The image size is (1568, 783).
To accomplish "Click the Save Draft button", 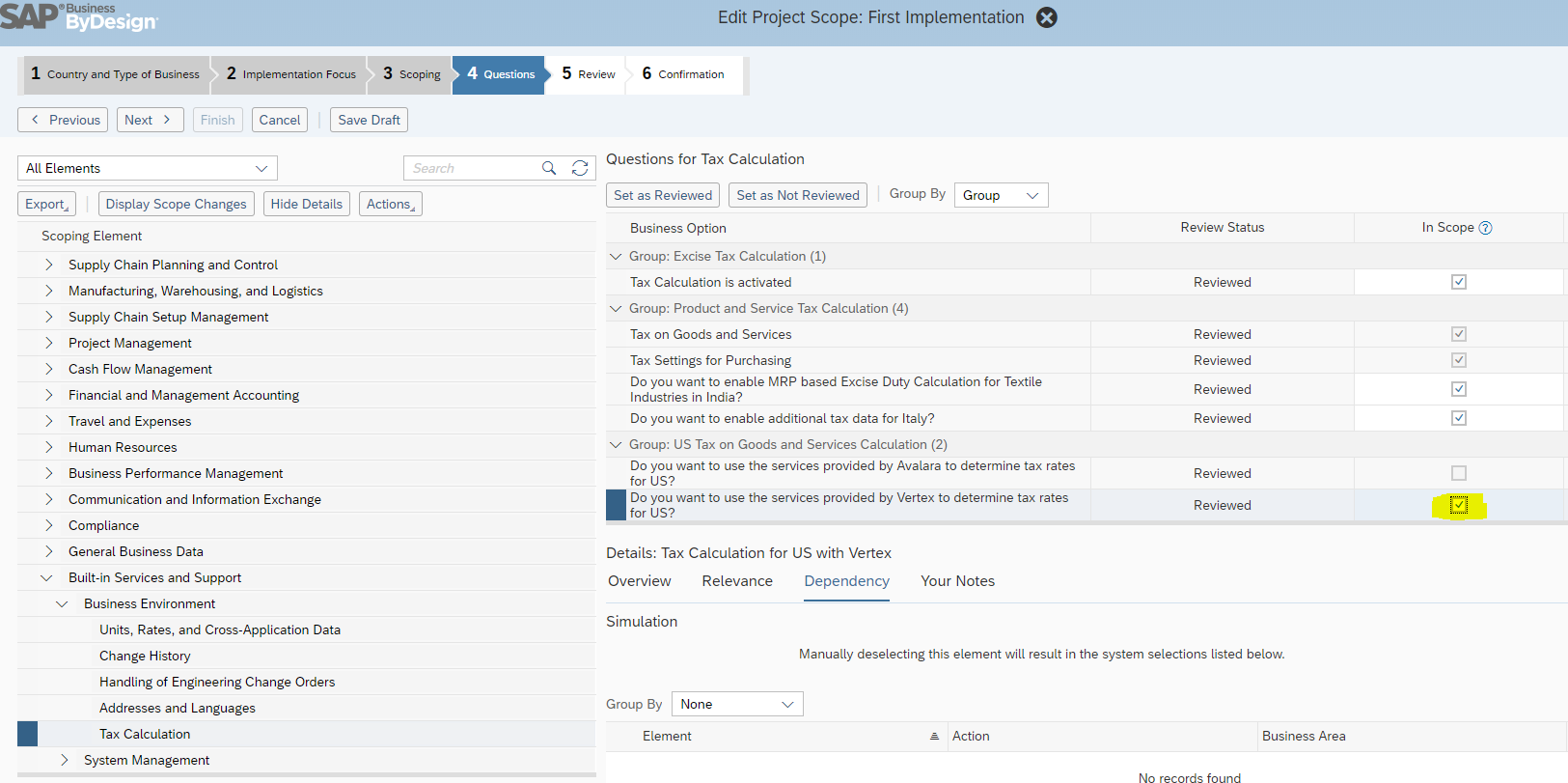I will click(369, 120).
